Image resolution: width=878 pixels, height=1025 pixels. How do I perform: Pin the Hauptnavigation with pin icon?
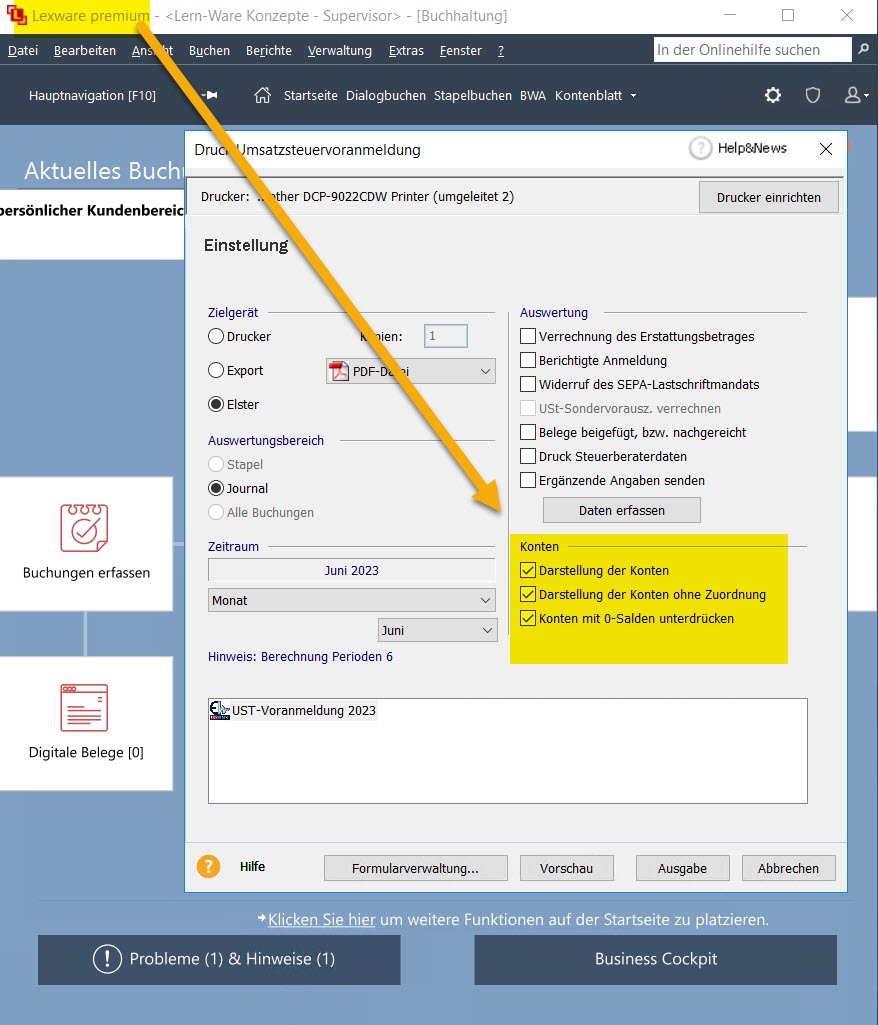[x=211, y=95]
